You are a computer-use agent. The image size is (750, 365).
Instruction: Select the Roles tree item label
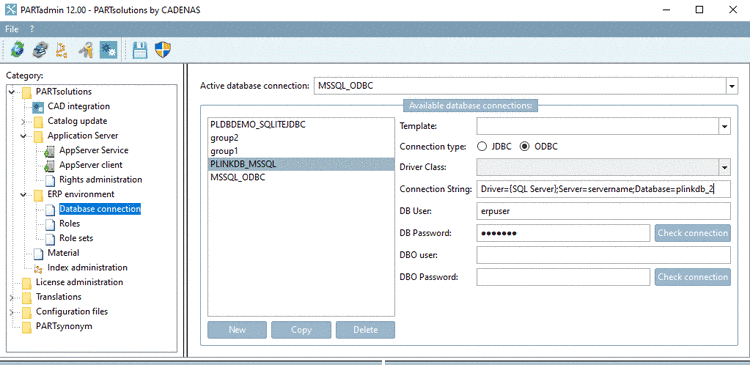70,223
